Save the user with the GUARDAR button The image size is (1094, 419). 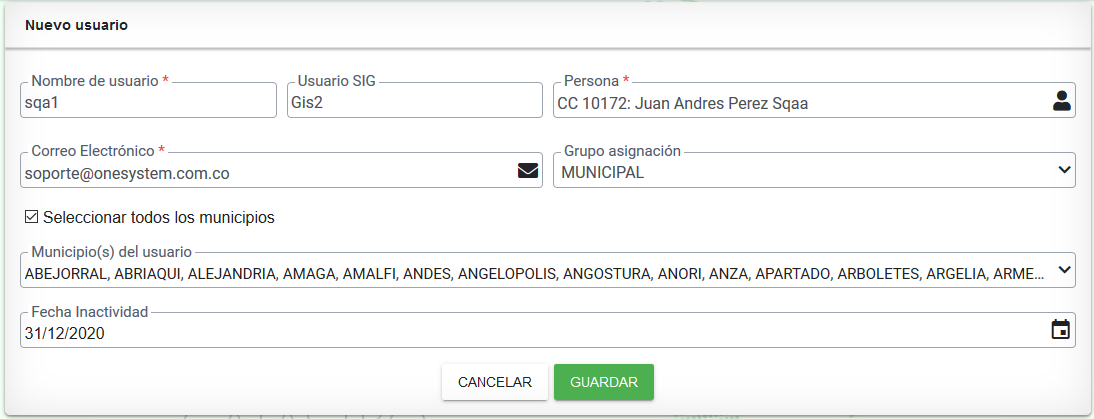click(x=604, y=382)
